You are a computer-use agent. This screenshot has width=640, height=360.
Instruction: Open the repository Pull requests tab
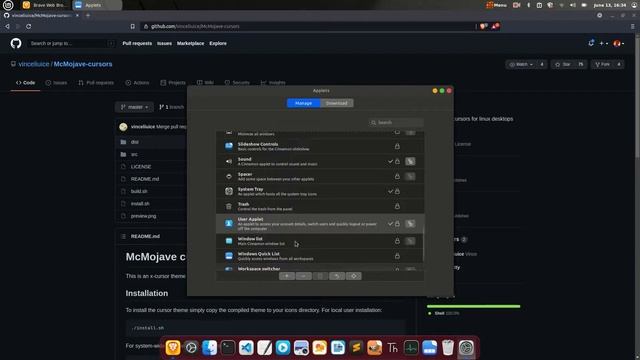click(x=96, y=82)
